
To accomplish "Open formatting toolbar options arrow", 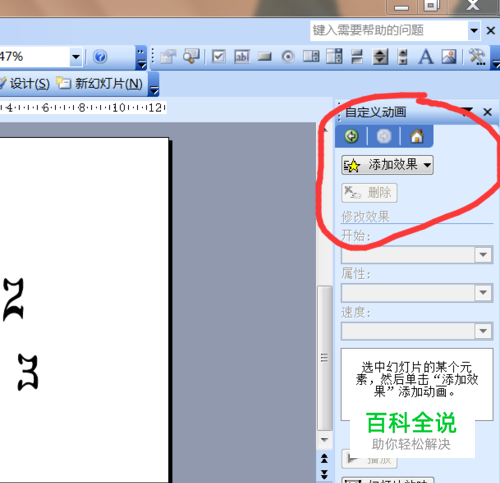I will coord(153,85).
